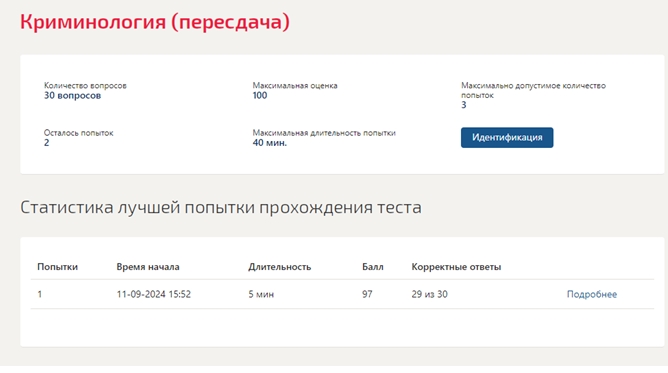Click the score value 97
Screen dimensions: 668x373
click(367, 294)
